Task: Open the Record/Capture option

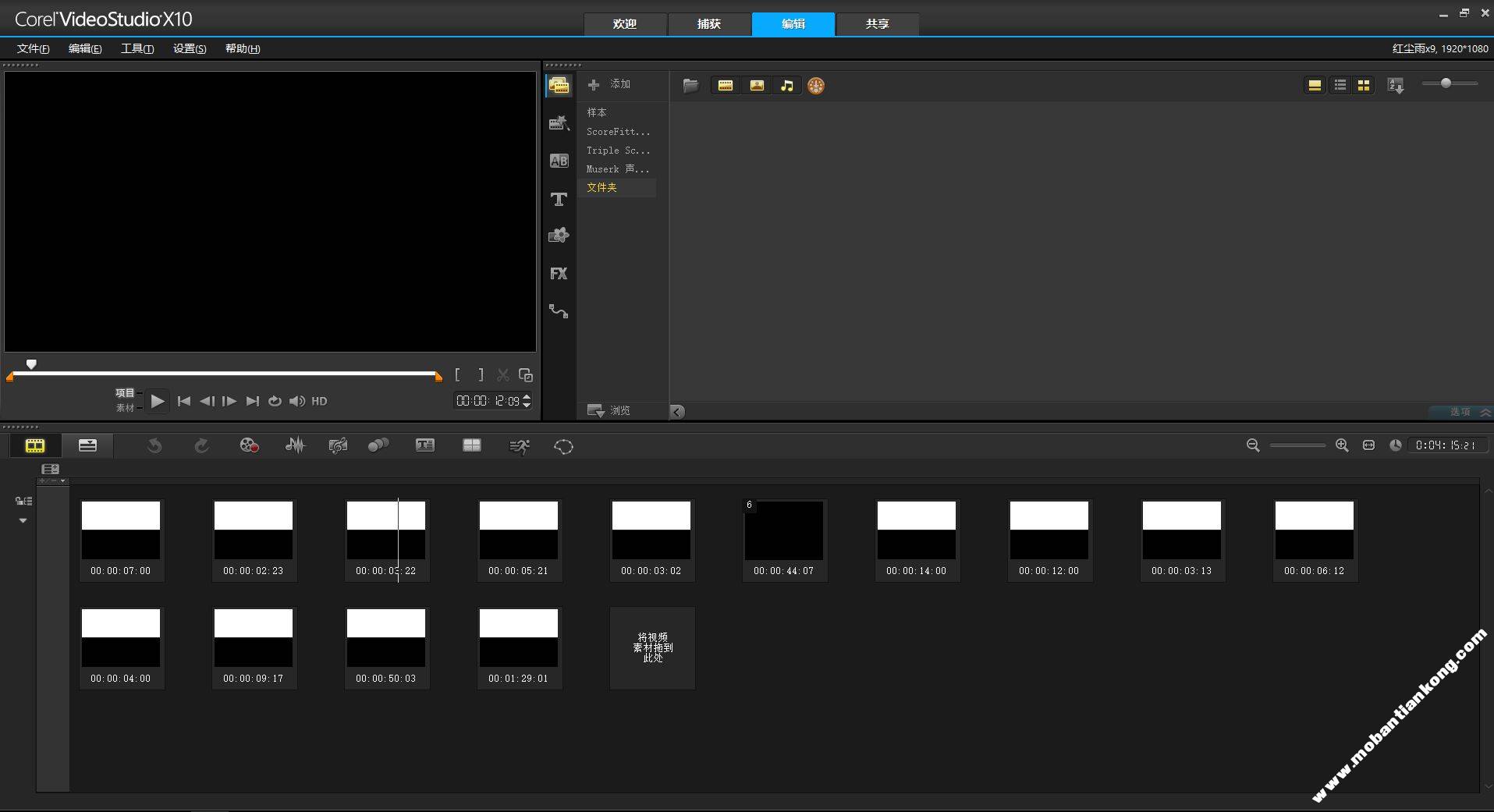Action: (249, 445)
